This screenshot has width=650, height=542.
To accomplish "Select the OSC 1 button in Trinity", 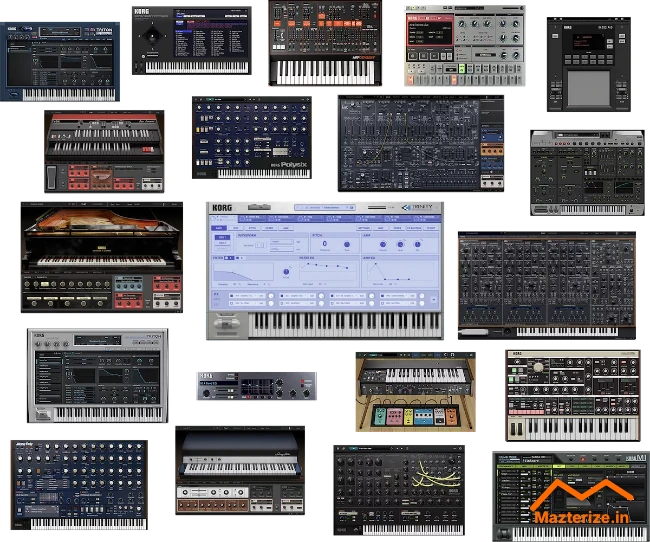I will (222, 237).
